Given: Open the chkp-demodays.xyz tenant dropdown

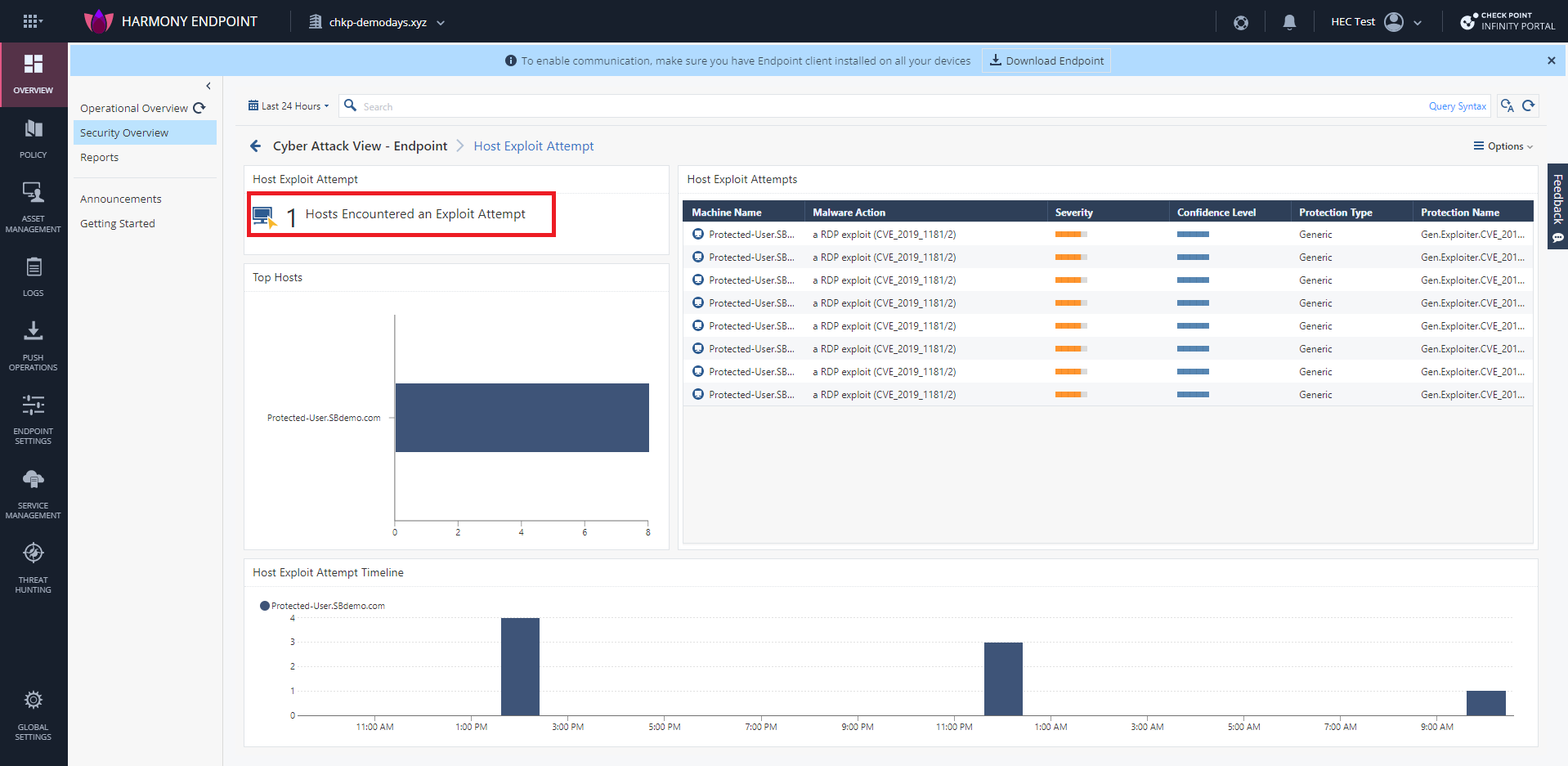Looking at the screenshot, I should tap(377, 22).
